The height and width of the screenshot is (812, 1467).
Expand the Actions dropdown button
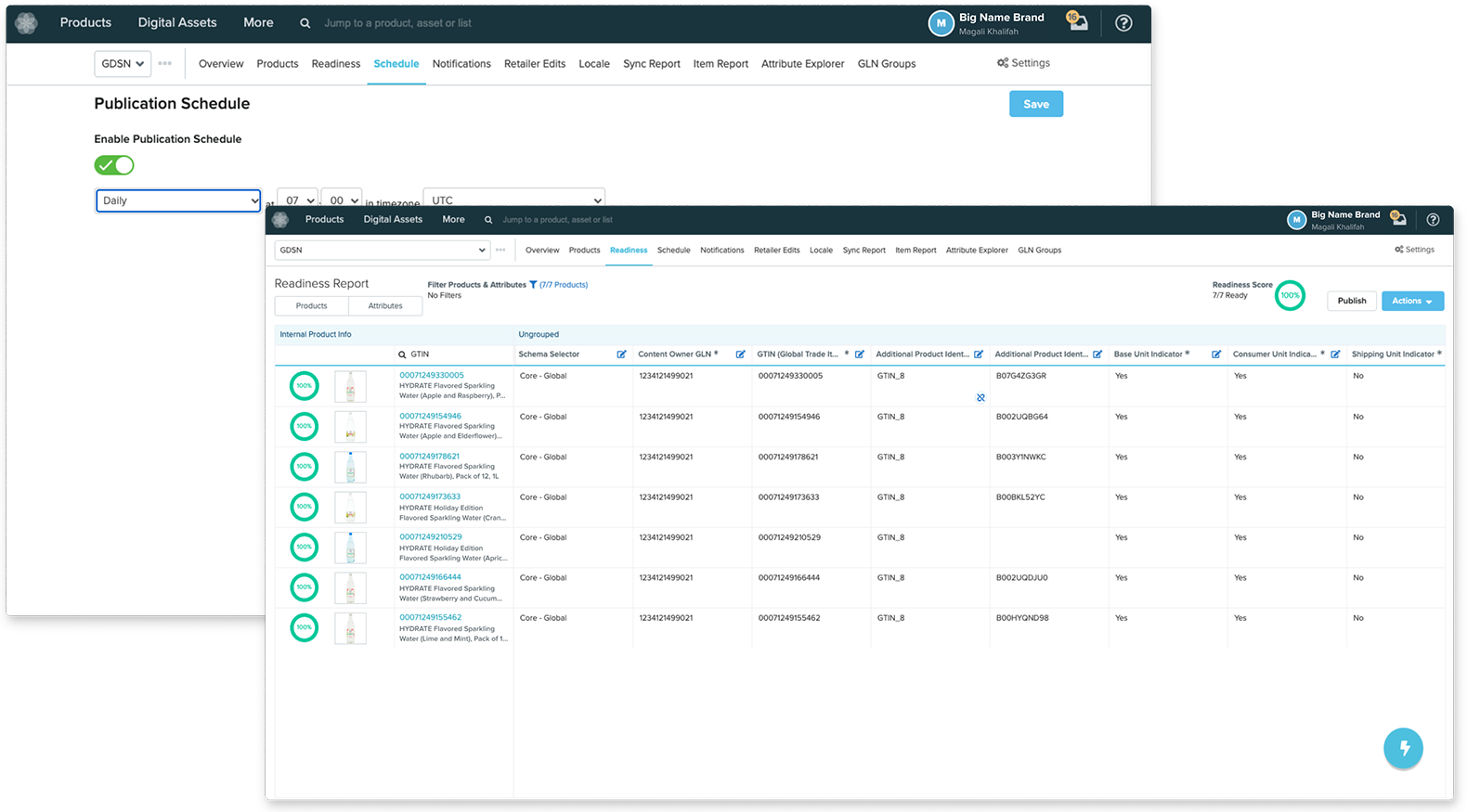1411,301
